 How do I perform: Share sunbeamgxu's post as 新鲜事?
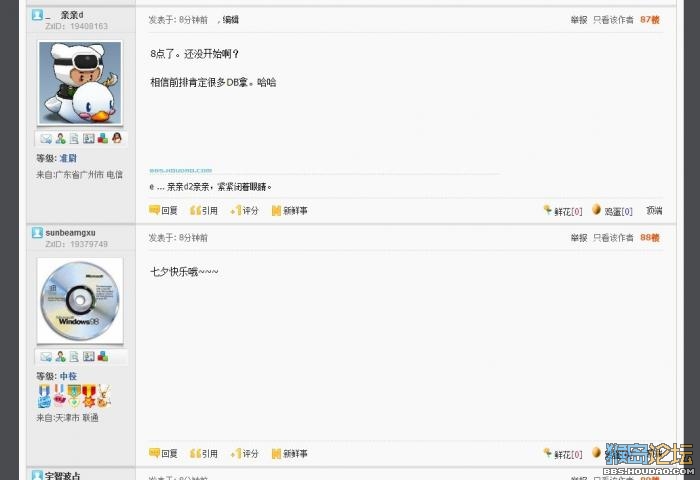290,454
